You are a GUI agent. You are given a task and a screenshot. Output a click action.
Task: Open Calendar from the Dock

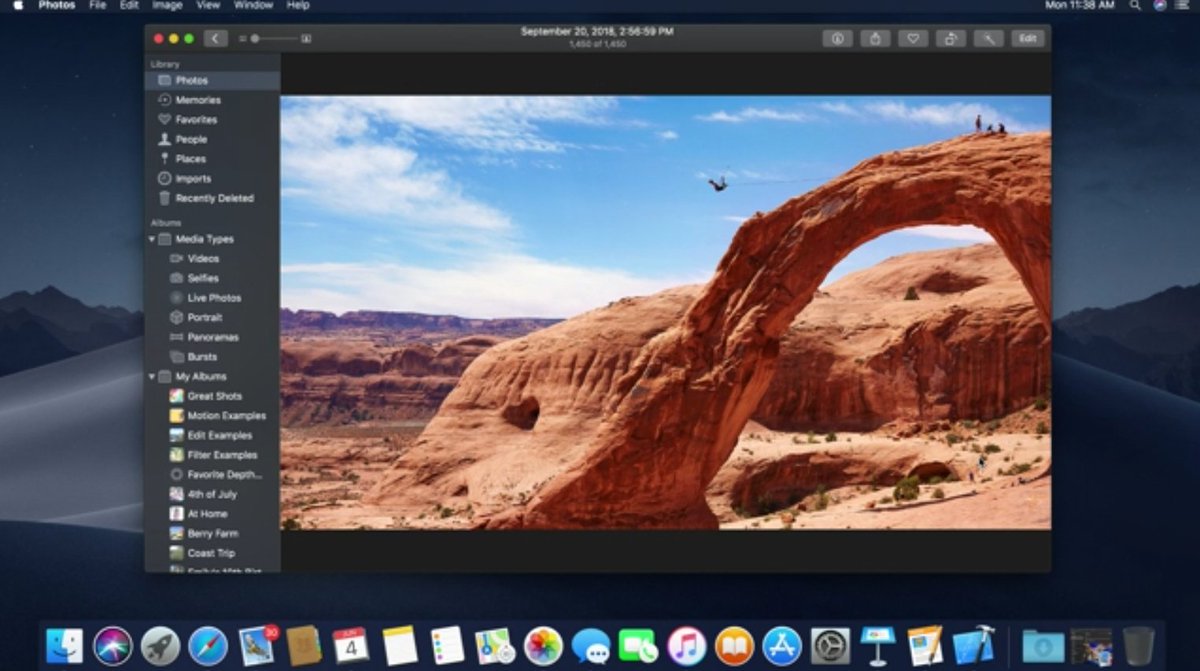351,646
